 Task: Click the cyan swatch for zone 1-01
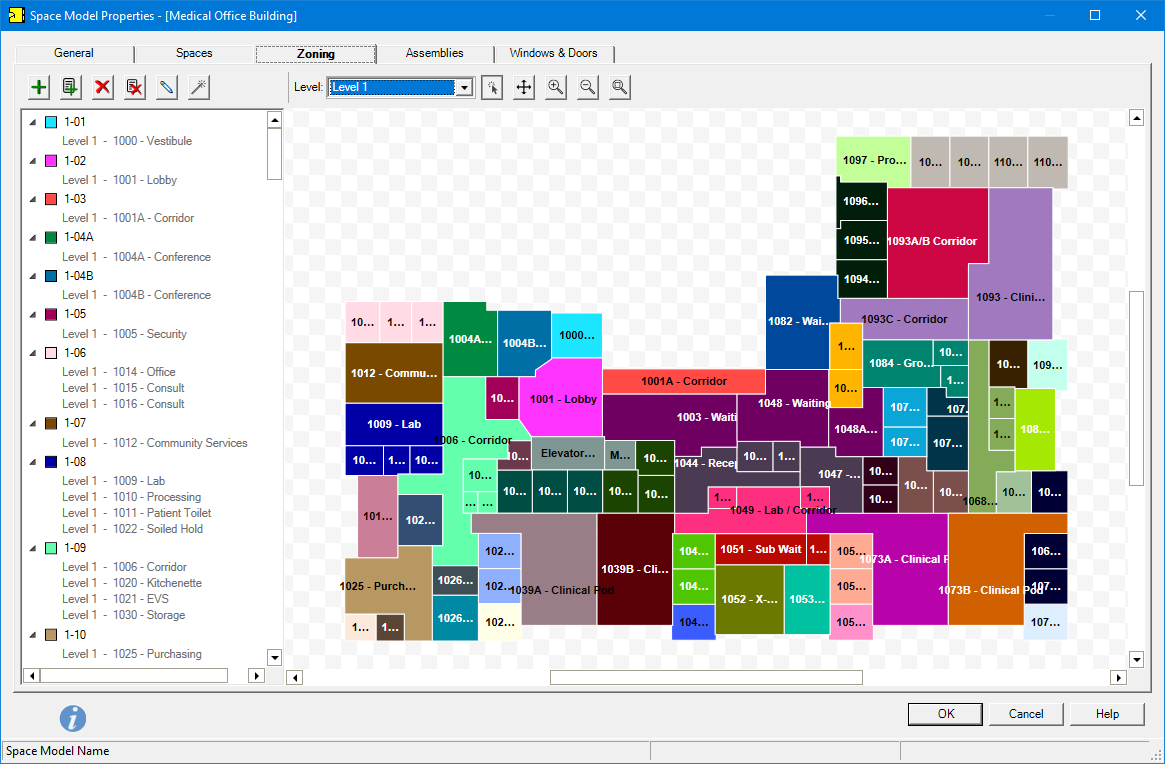(51, 122)
